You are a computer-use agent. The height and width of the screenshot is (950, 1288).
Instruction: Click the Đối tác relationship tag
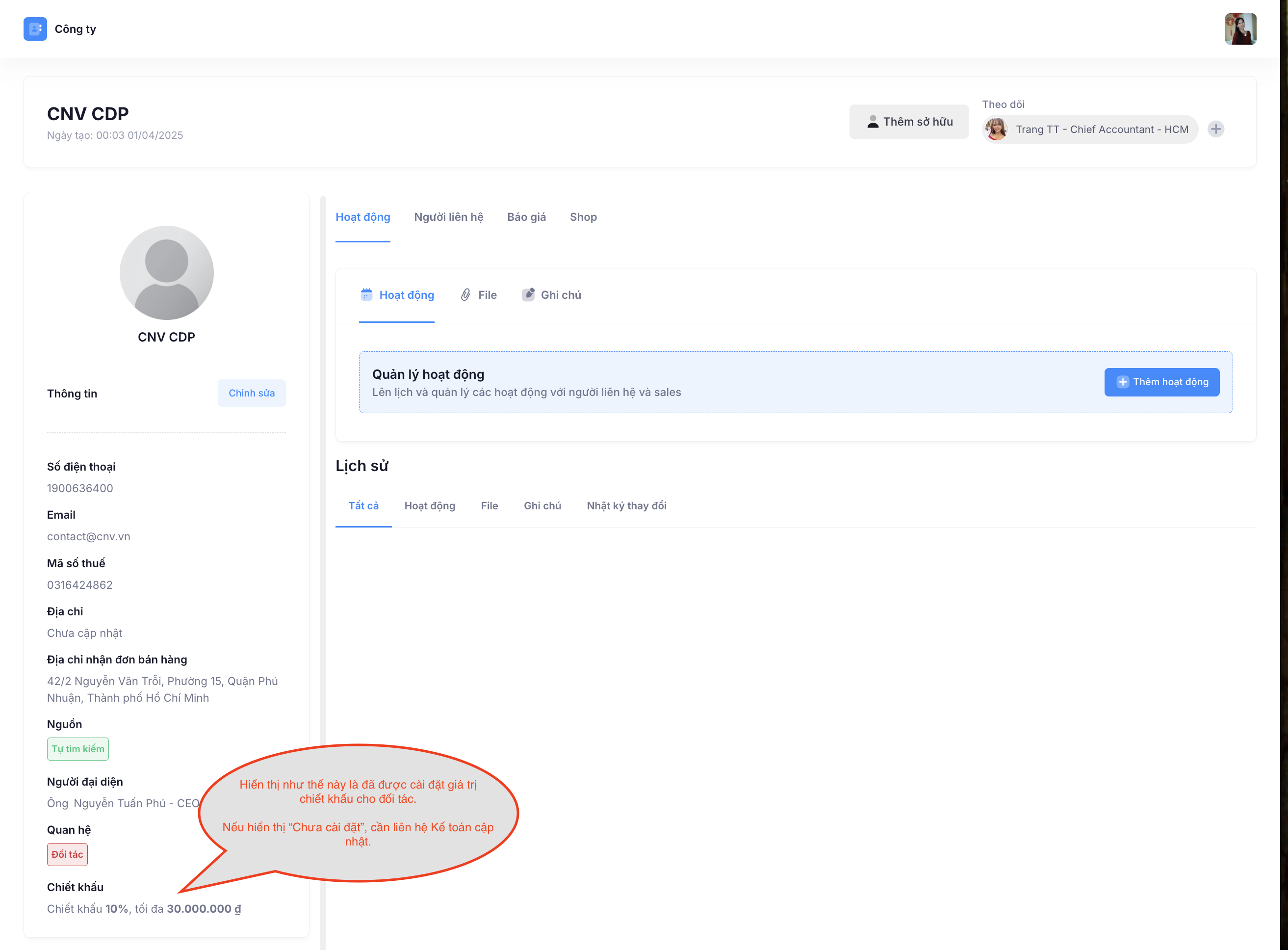point(67,854)
